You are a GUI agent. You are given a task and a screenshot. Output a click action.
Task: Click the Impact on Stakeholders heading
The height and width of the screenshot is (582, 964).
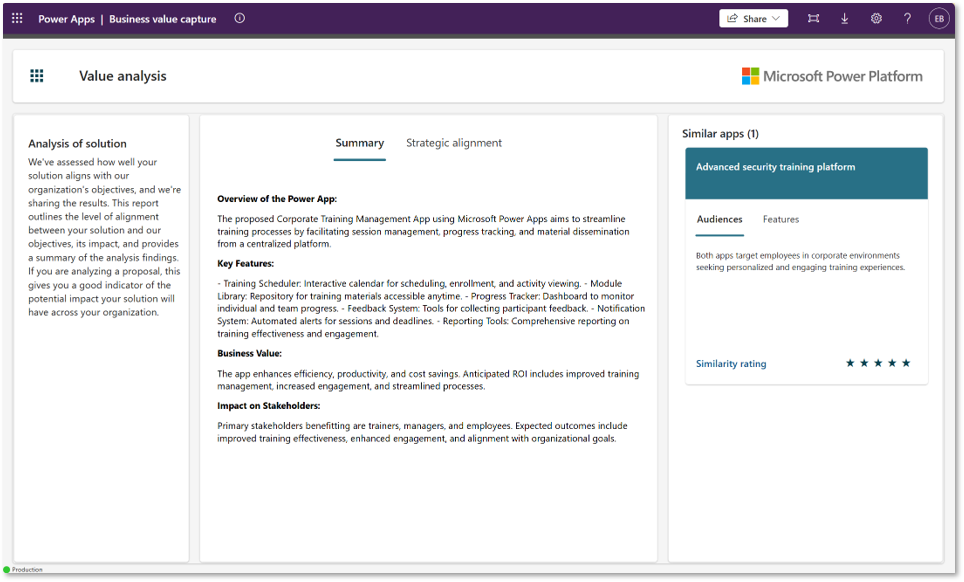[268, 406]
